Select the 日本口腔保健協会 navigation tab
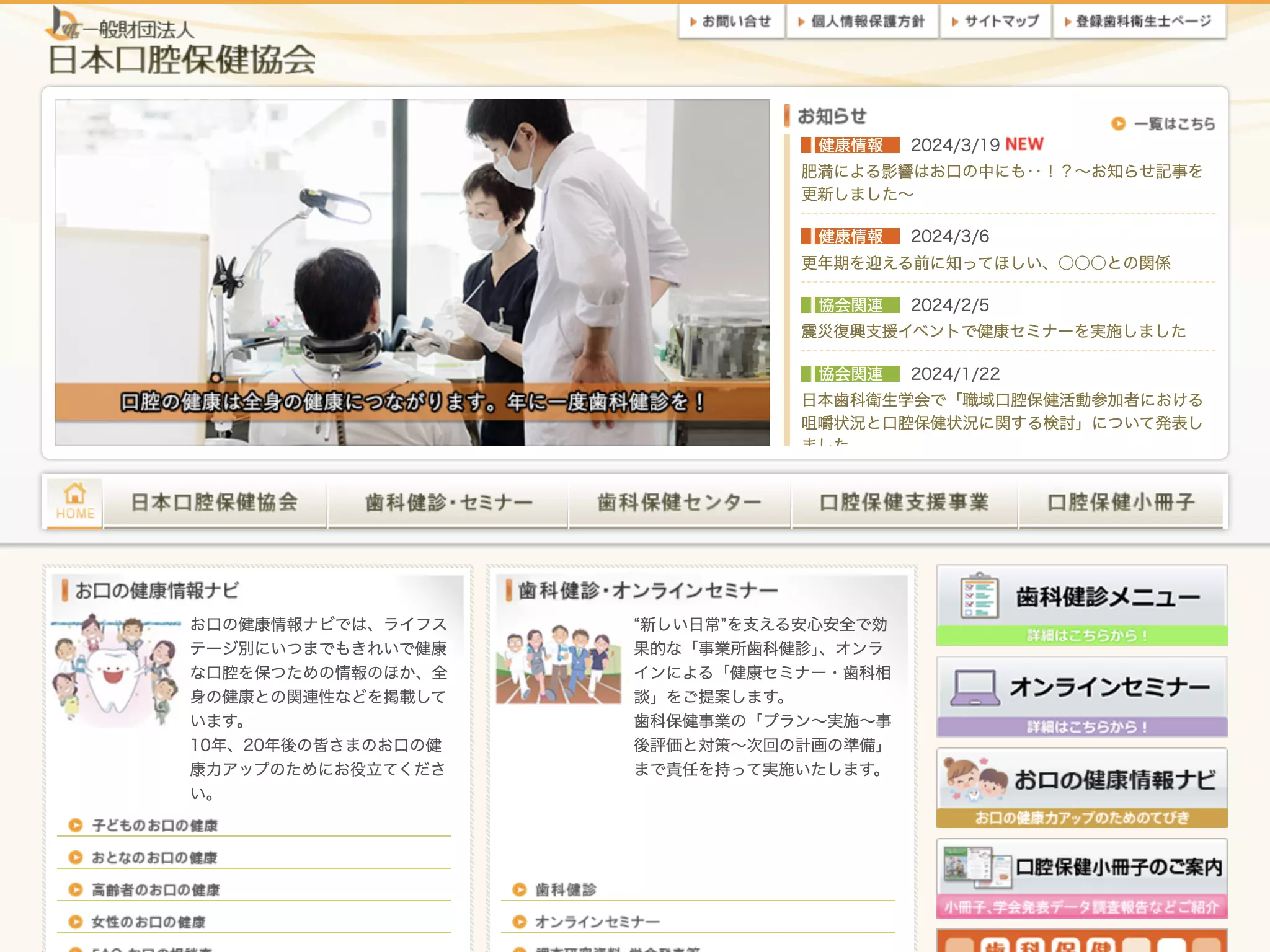 pyautogui.click(x=215, y=502)
